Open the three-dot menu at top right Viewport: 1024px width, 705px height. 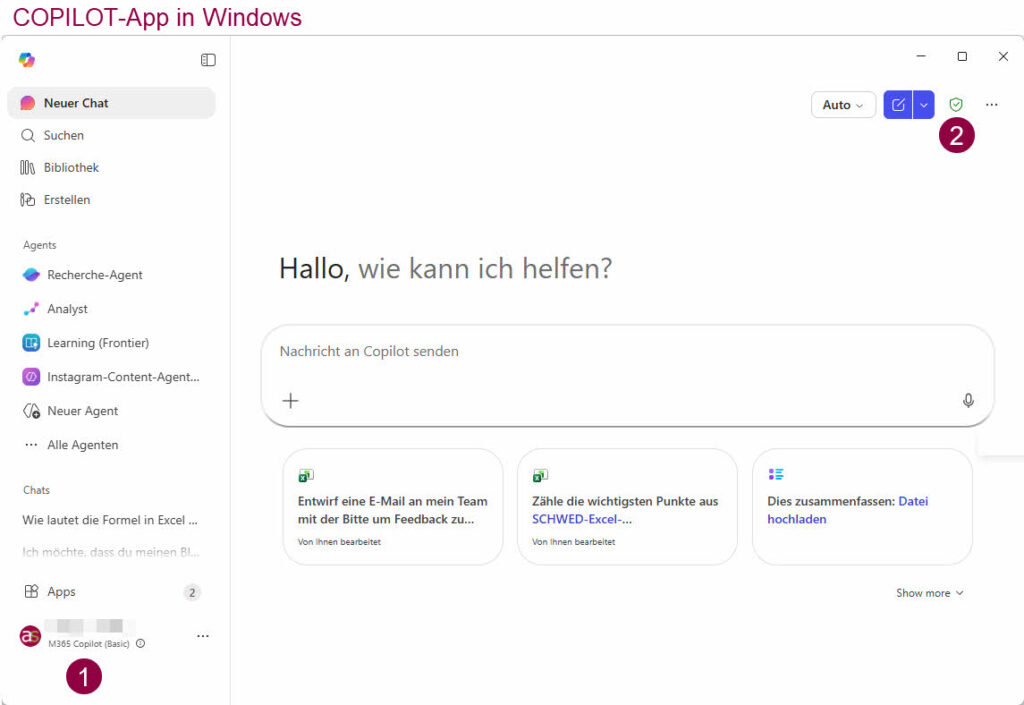[992, 105]
